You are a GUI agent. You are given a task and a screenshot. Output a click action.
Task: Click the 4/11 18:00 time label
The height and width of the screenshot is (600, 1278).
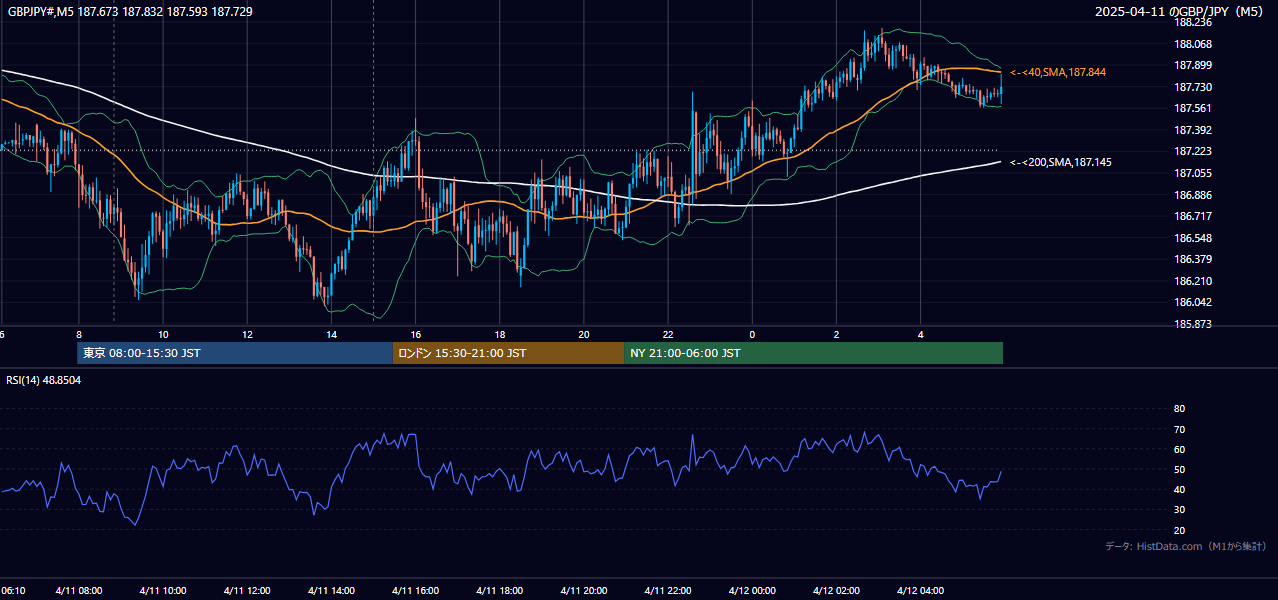coord(500,591)
